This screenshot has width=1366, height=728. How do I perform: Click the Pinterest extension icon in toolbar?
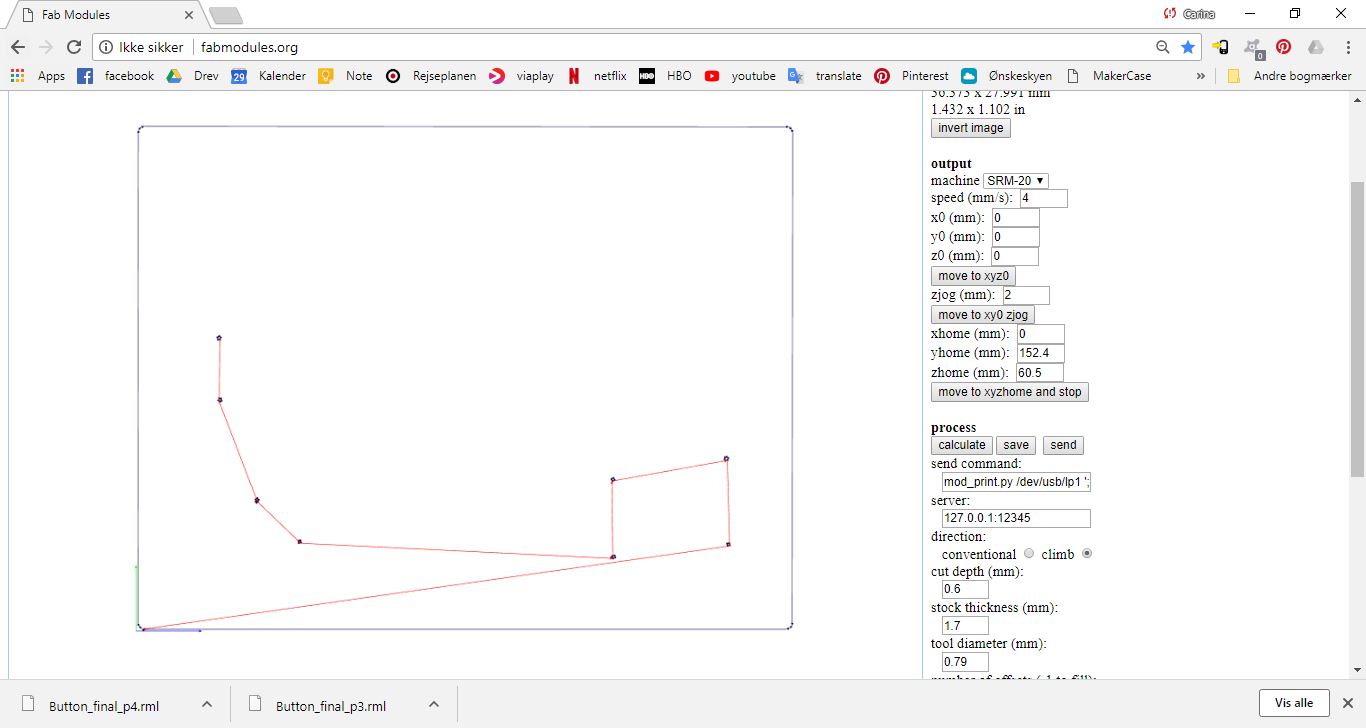pyautogui.click(x=1284, y=47)
